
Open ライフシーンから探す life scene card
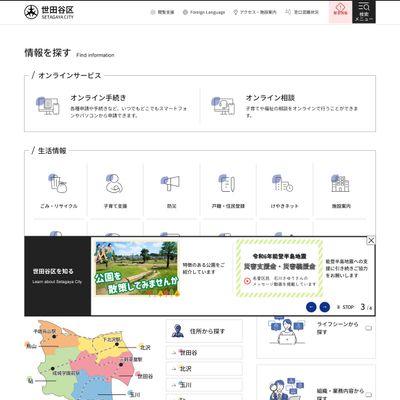point(316,337)
